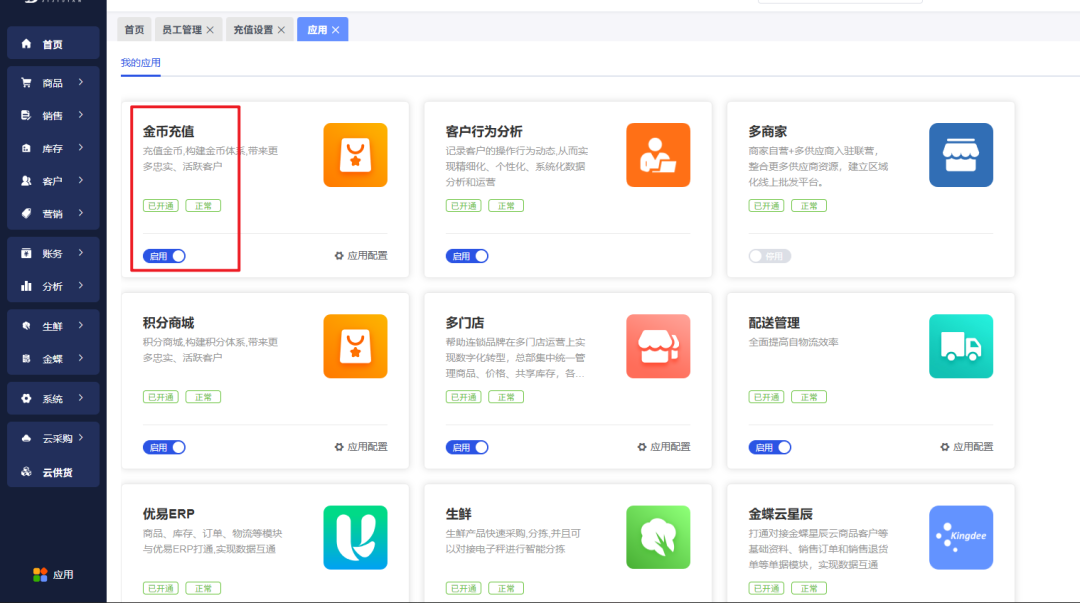
Task: Disable the 金币充值 enable switch
Action: click(163, 255)
